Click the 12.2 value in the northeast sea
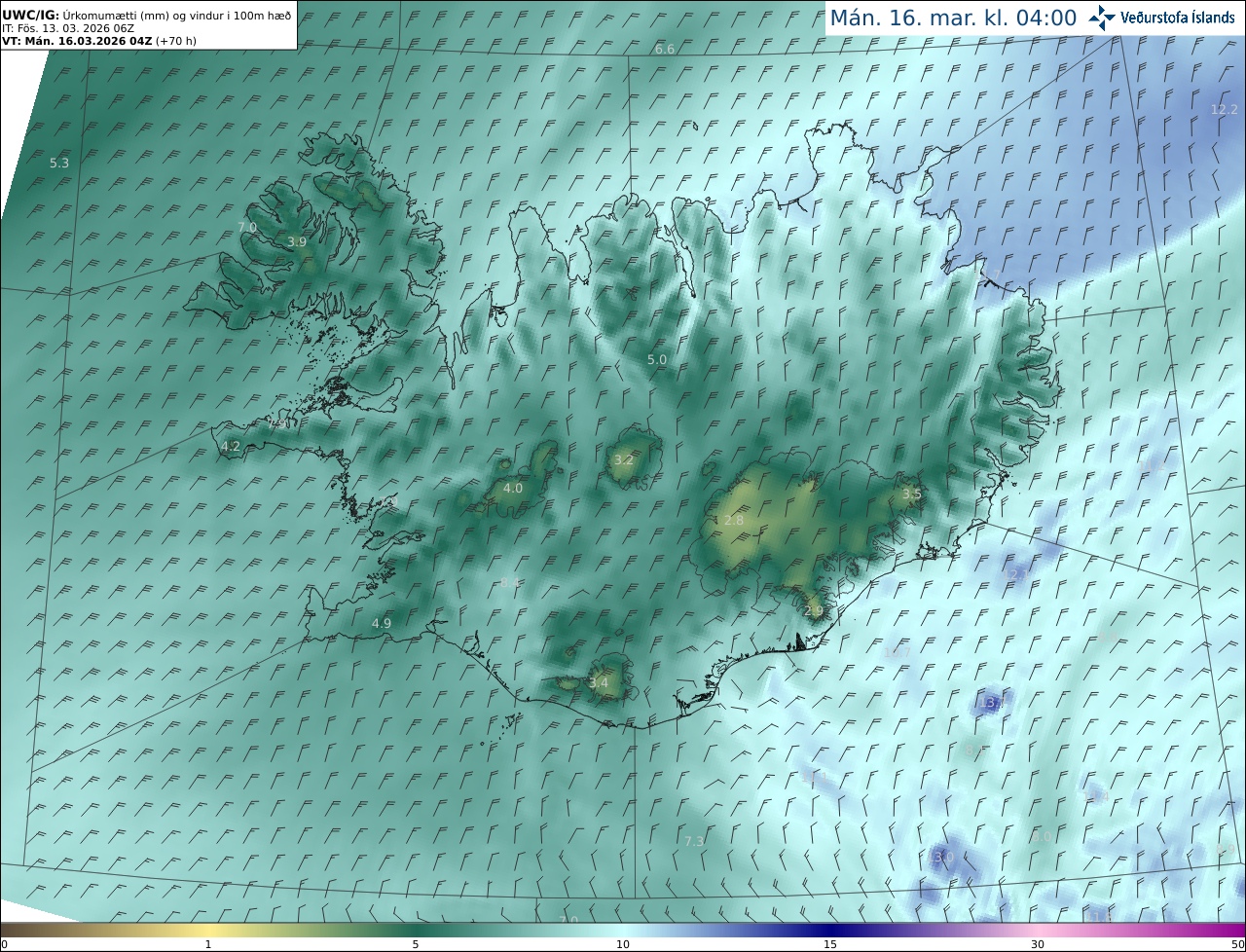Screen dimensions: 1246x952 coord(1225,109)
